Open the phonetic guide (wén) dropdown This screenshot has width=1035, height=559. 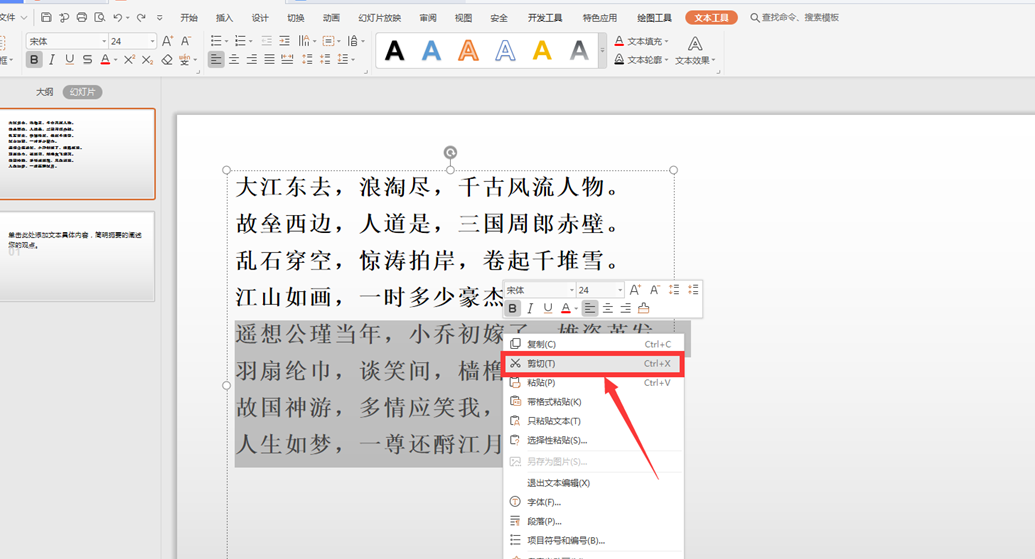click(187, 60)
